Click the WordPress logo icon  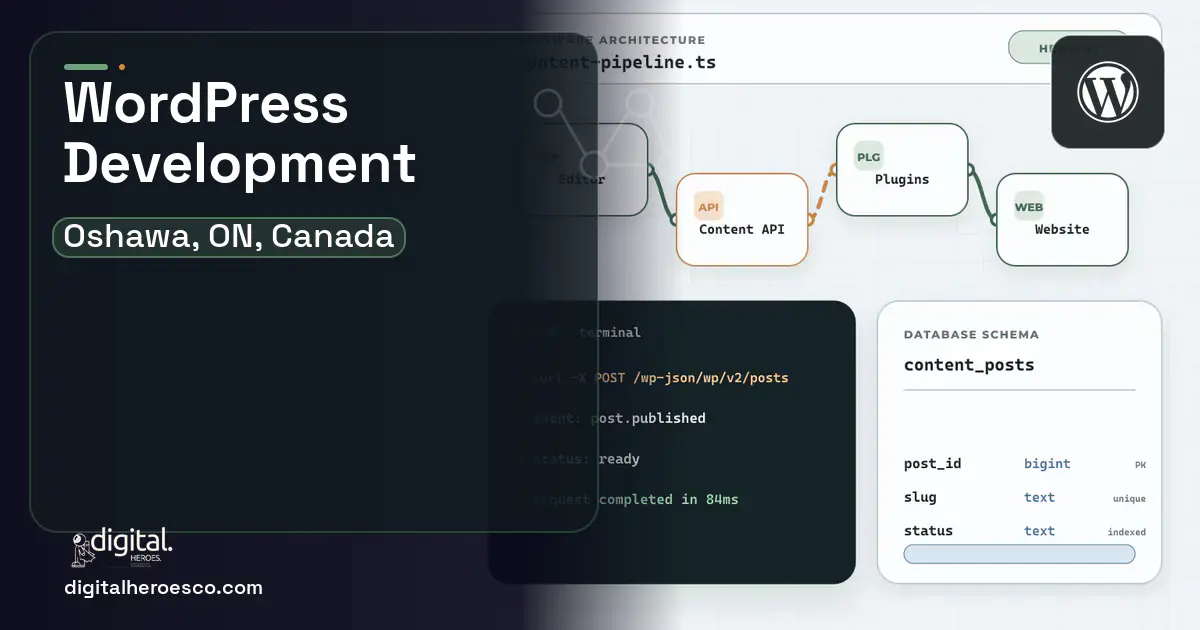[x=1107, y=92]
